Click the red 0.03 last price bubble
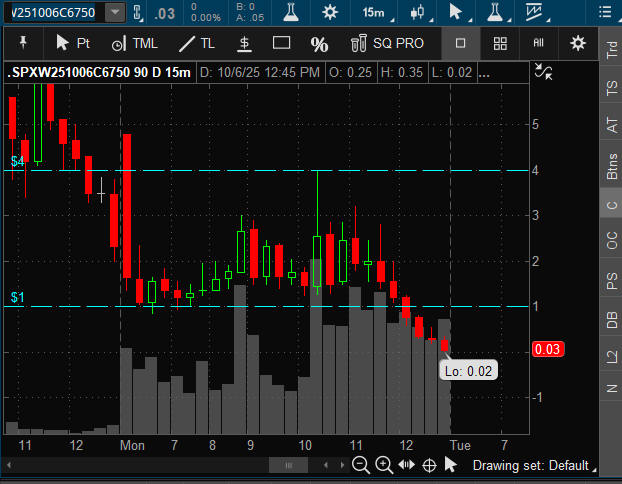622x484 pixels. point(548,349)
